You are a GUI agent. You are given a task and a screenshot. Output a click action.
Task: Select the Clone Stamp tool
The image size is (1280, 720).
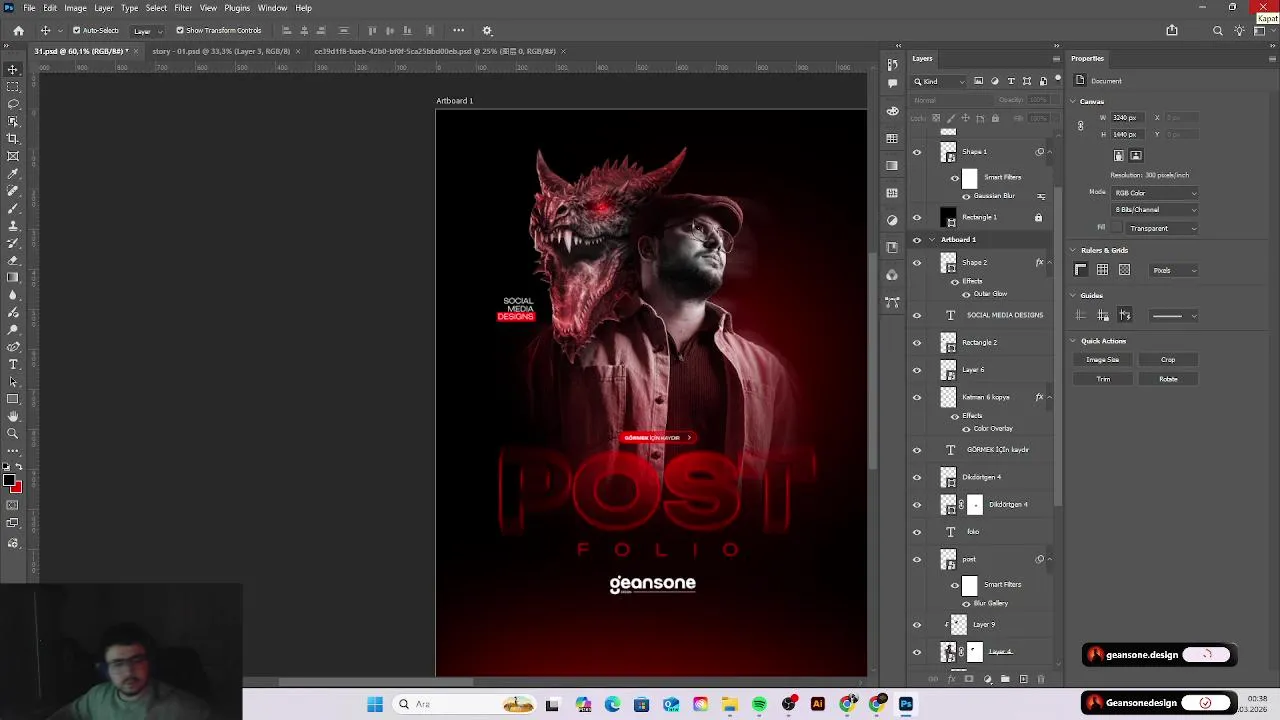(13, 225)
